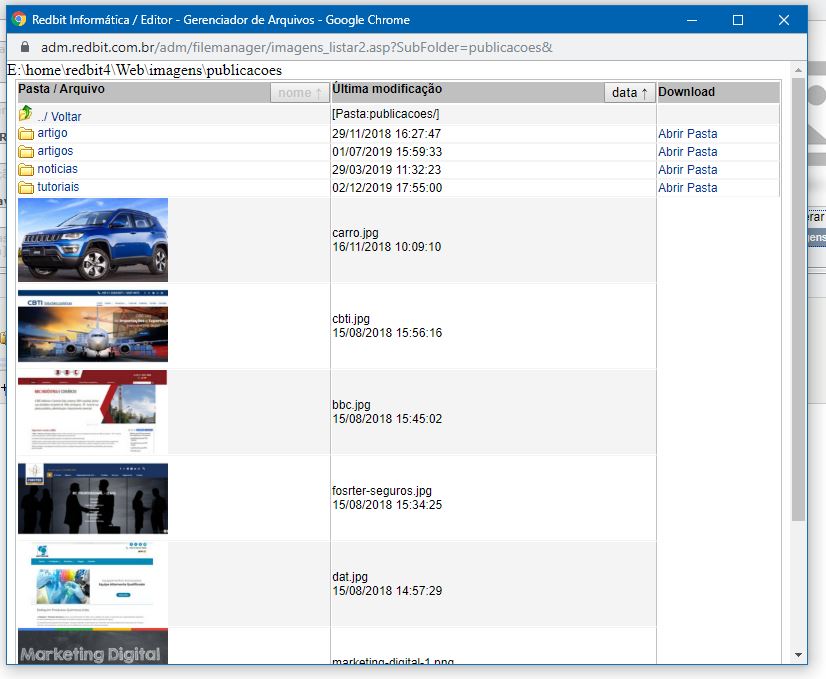Click Abrir Pasta for artigos row
This screenshot has width=826, height=679.
(x=687, y=152)
